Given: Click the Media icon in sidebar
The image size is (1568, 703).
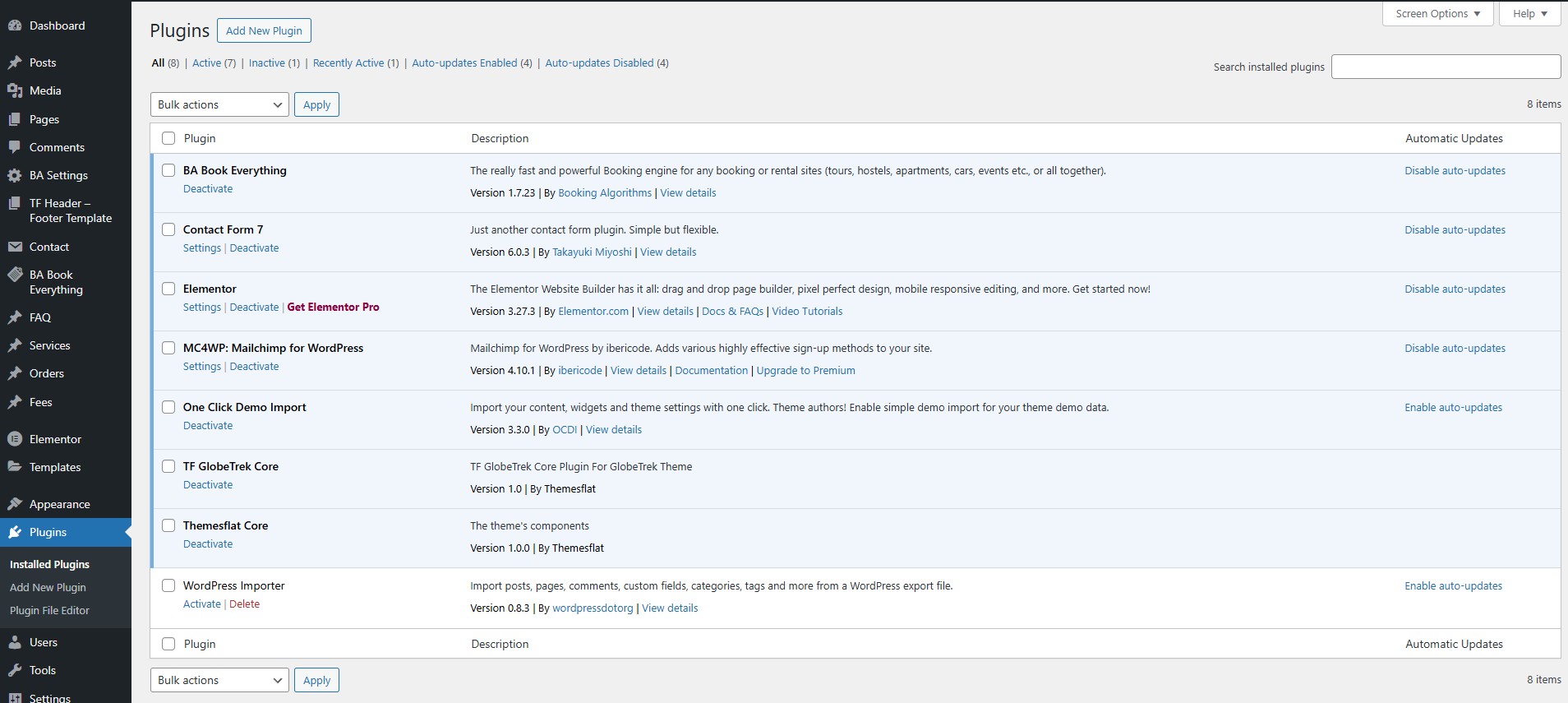Looking at the screenshot, I should pos(14,90).
